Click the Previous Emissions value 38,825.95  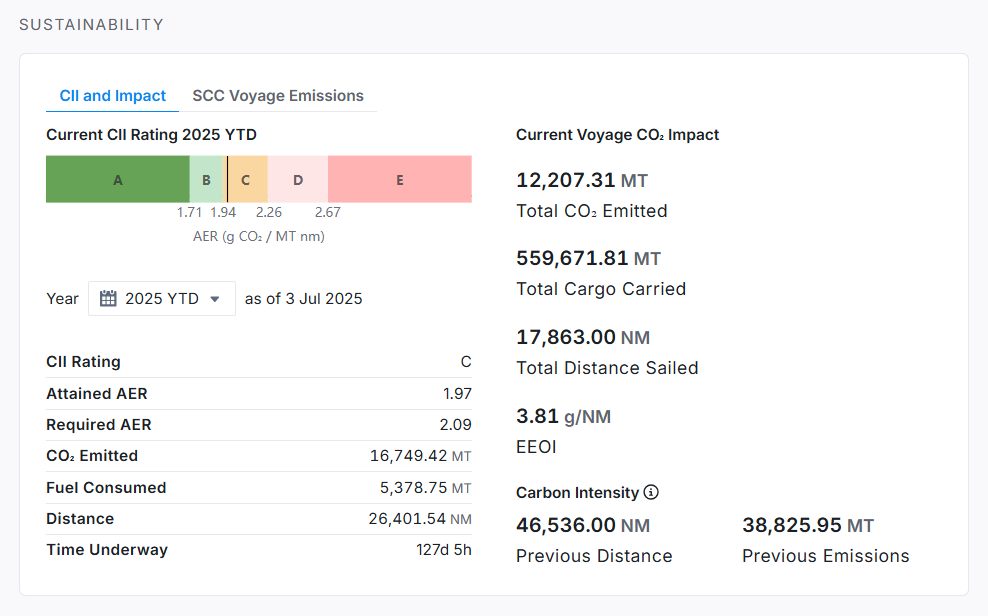(x=793, y=525)
